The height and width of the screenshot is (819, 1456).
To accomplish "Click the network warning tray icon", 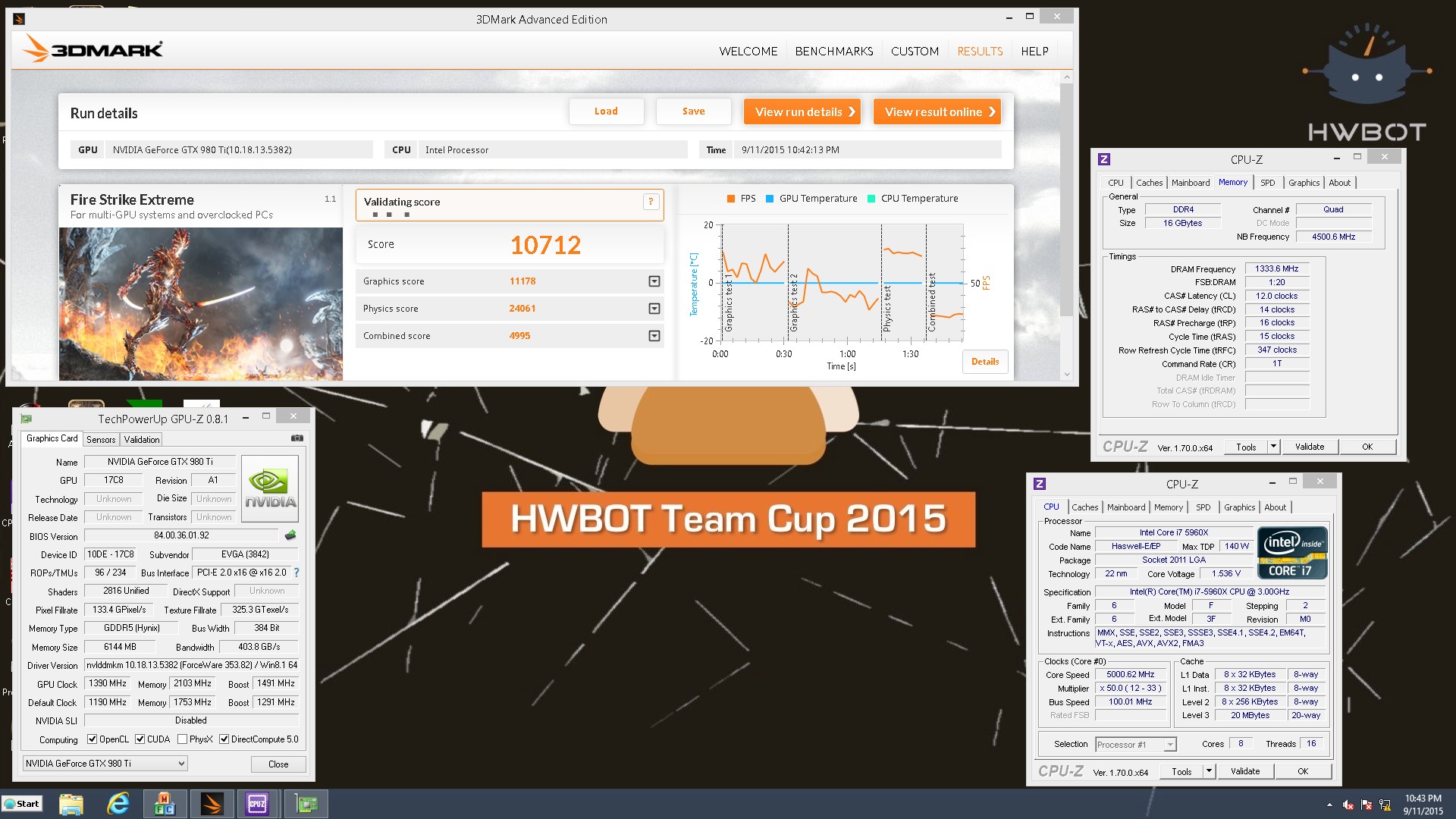I will click(1385, 805).
